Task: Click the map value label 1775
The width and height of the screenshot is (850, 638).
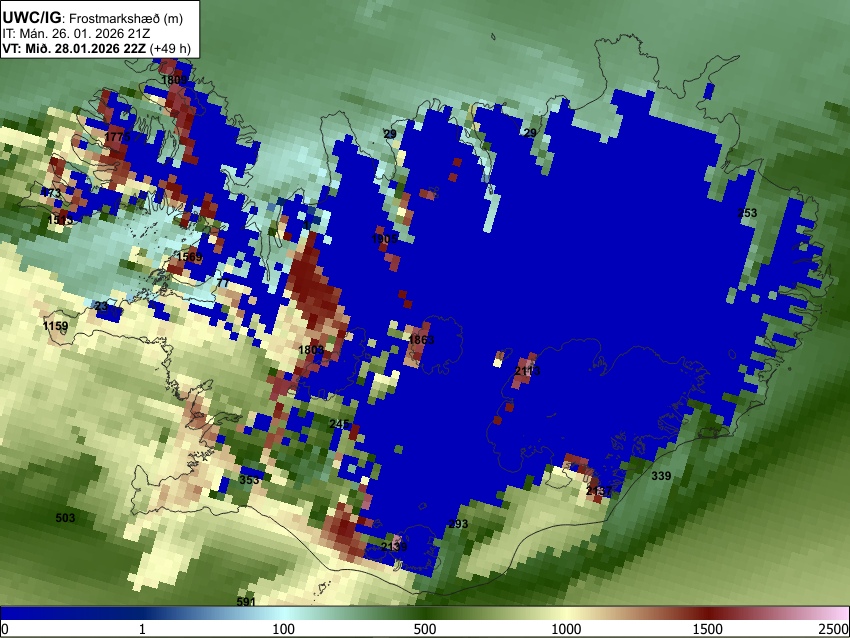Action: click(118, 137)
